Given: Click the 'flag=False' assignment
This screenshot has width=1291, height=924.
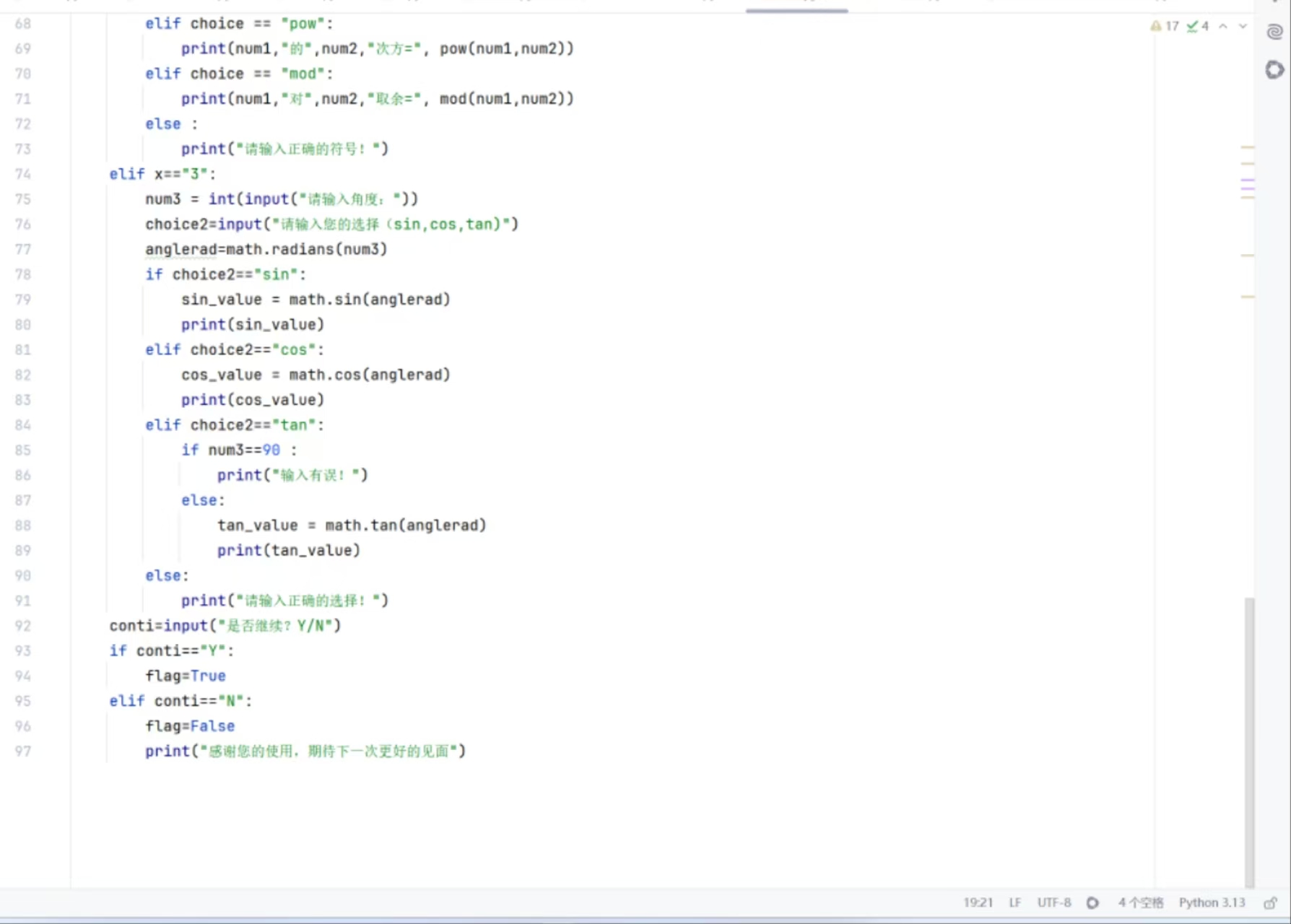Looking at the screenshot, I should pyautogui.click(x=190, y=726).
